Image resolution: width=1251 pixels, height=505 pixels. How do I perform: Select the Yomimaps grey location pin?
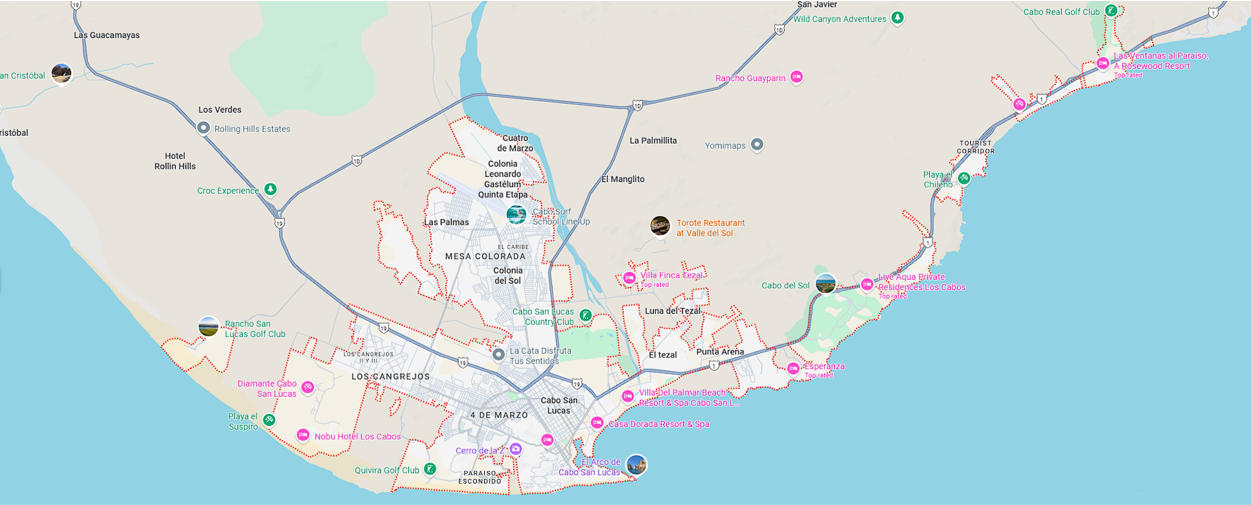click(757, 144)
